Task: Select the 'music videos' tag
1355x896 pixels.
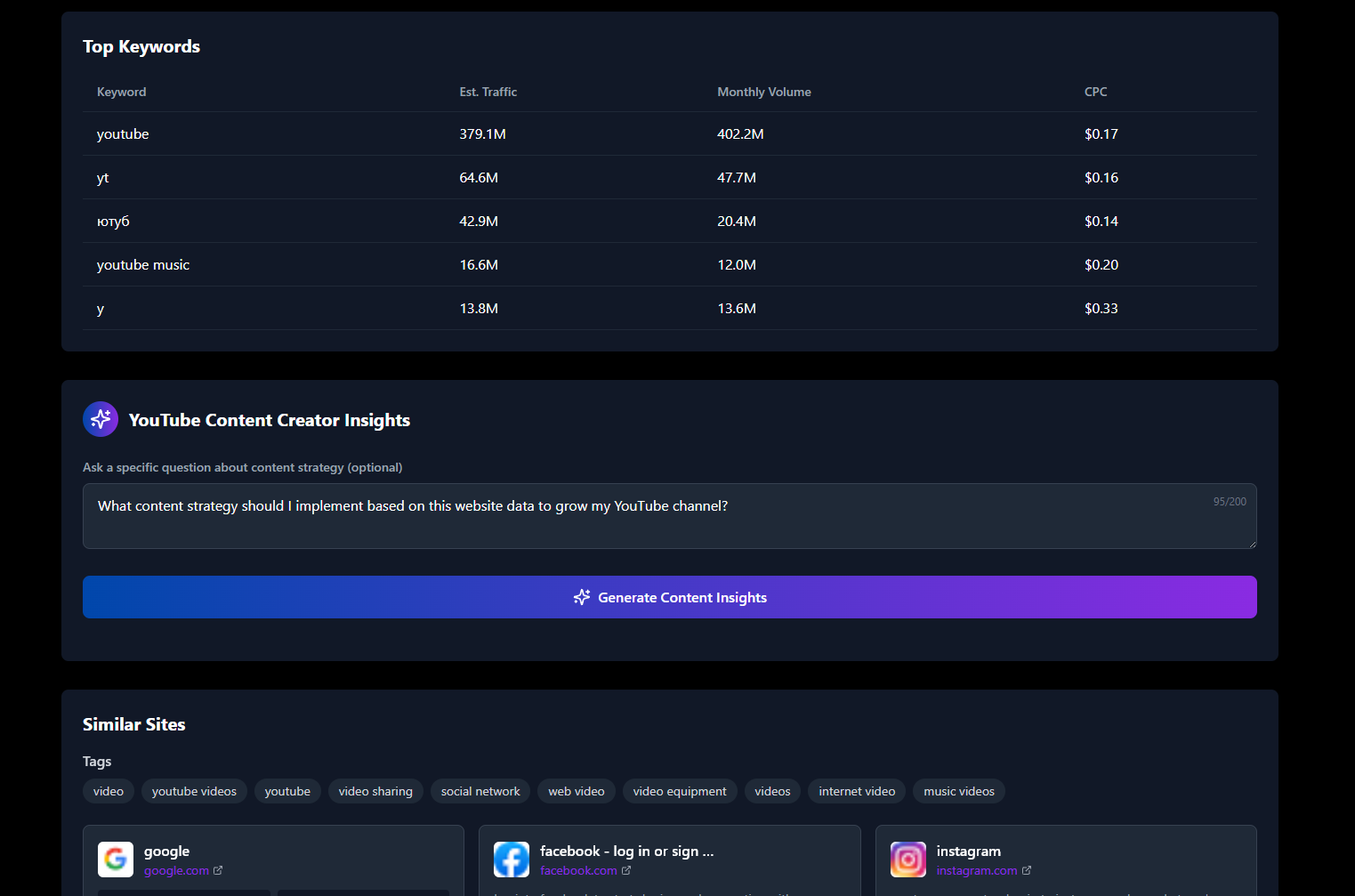Action: [959, 791]
